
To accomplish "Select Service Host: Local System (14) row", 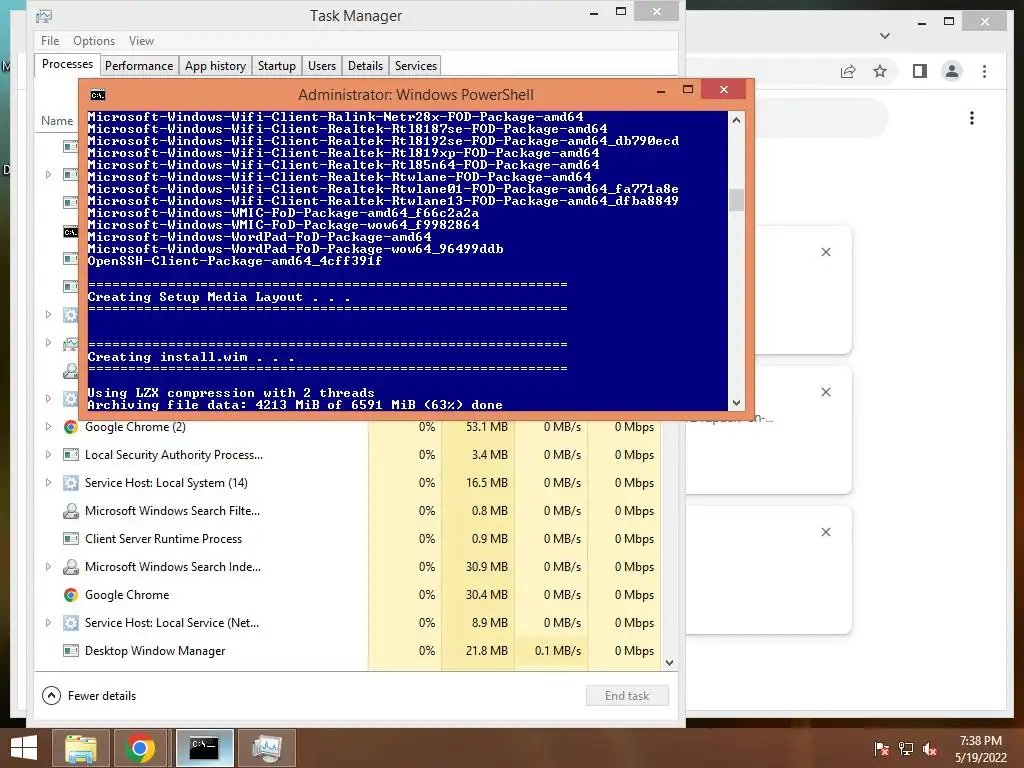I will tap(348, 483).
